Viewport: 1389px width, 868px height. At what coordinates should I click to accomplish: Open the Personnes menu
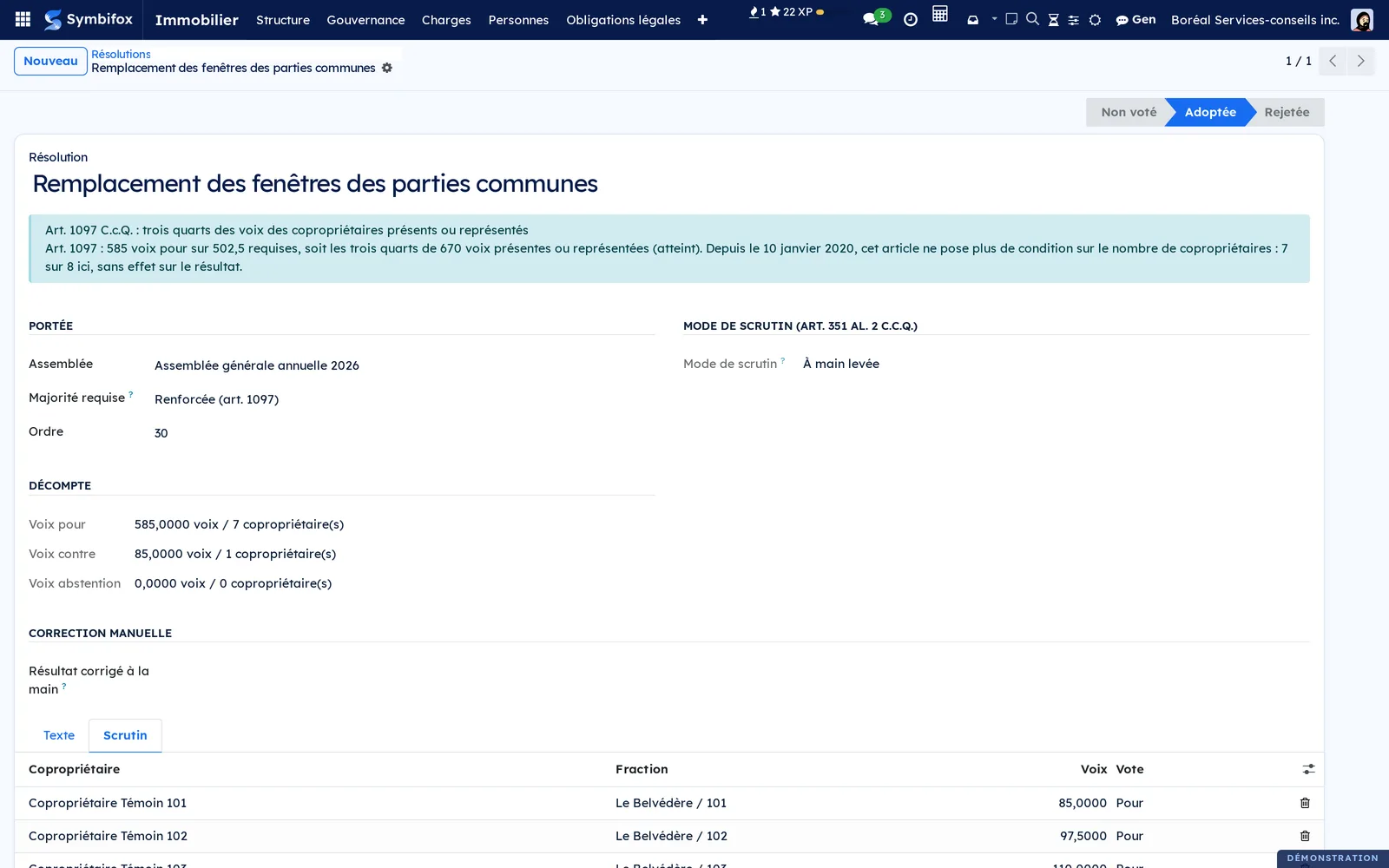click(518, 20)
